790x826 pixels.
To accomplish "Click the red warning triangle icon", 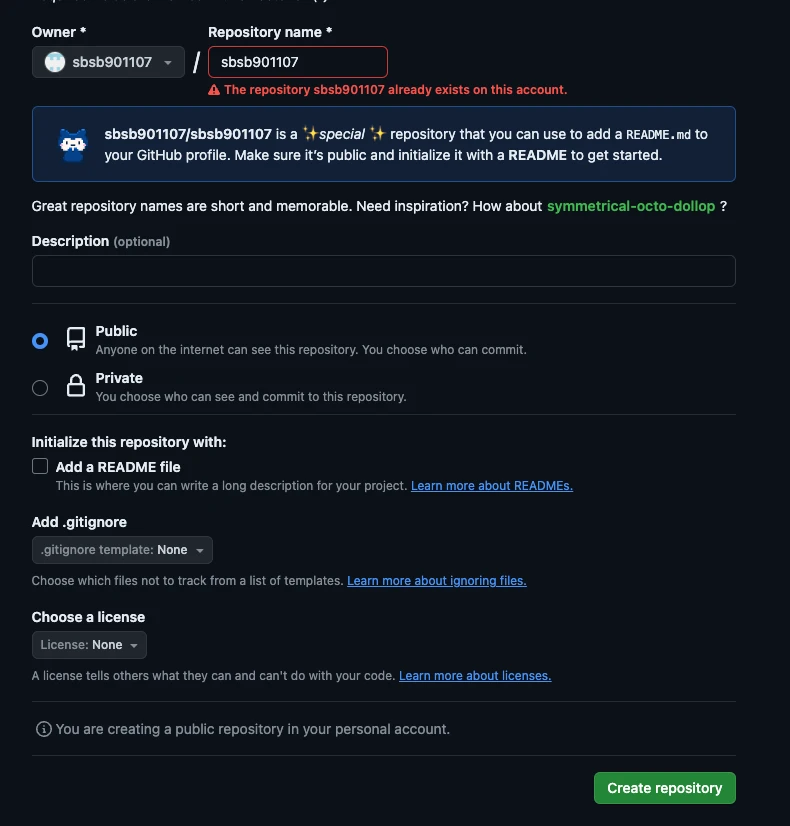I will [214, 90].
